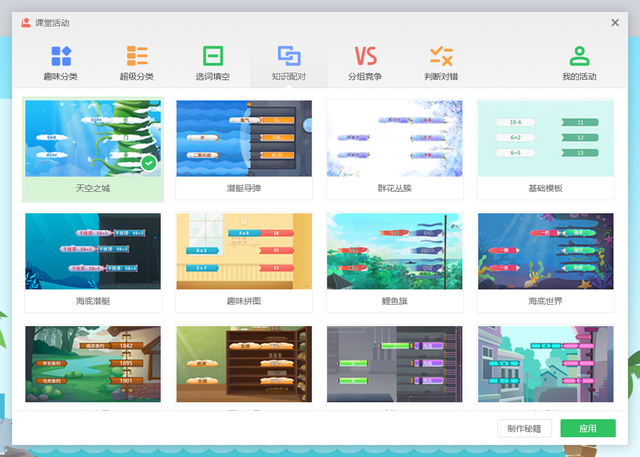Switch to the 超级分类 tab label

[x=137, y=77]
